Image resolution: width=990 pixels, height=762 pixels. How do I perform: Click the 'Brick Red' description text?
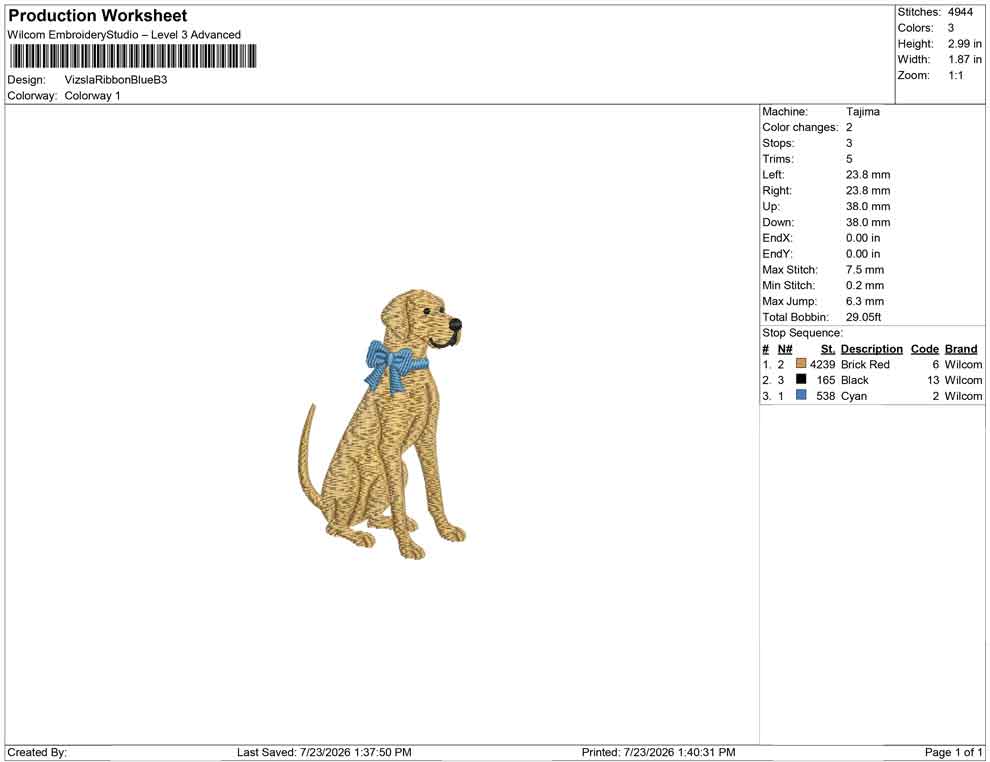pos(865,364)
